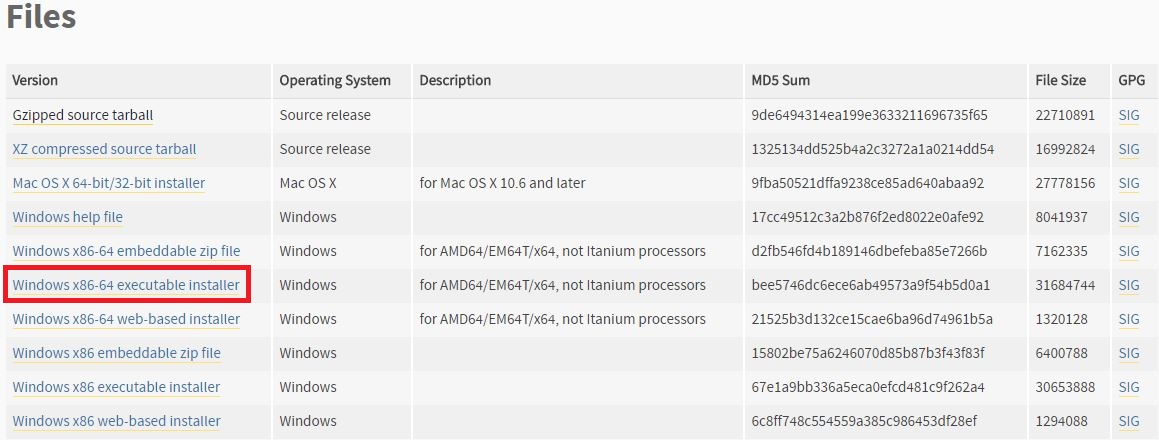
Task: Open SIG link for x86 embeddable zip
Action: pyautogui.click(x=1129, y=353)
